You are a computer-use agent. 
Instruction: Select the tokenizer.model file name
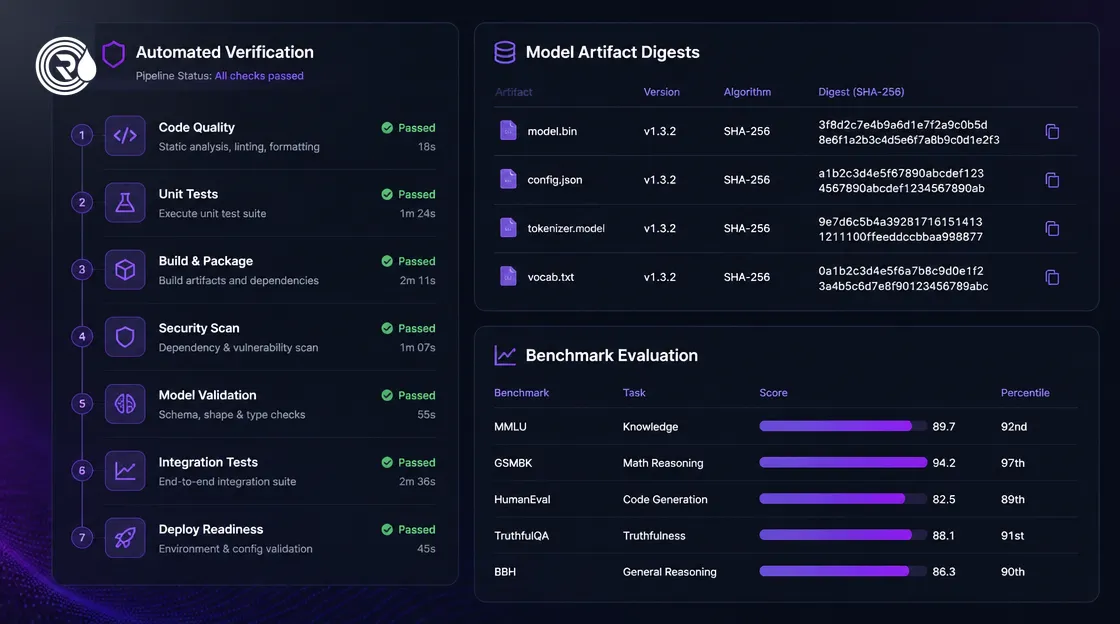566,228
